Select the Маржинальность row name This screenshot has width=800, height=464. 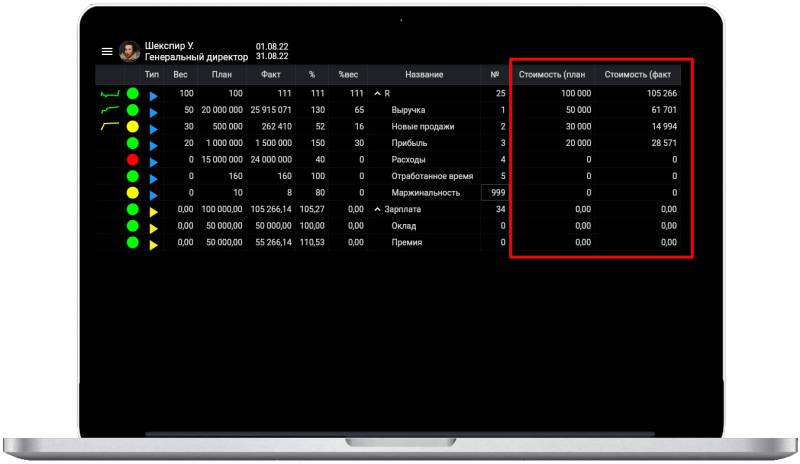point(426,192)
